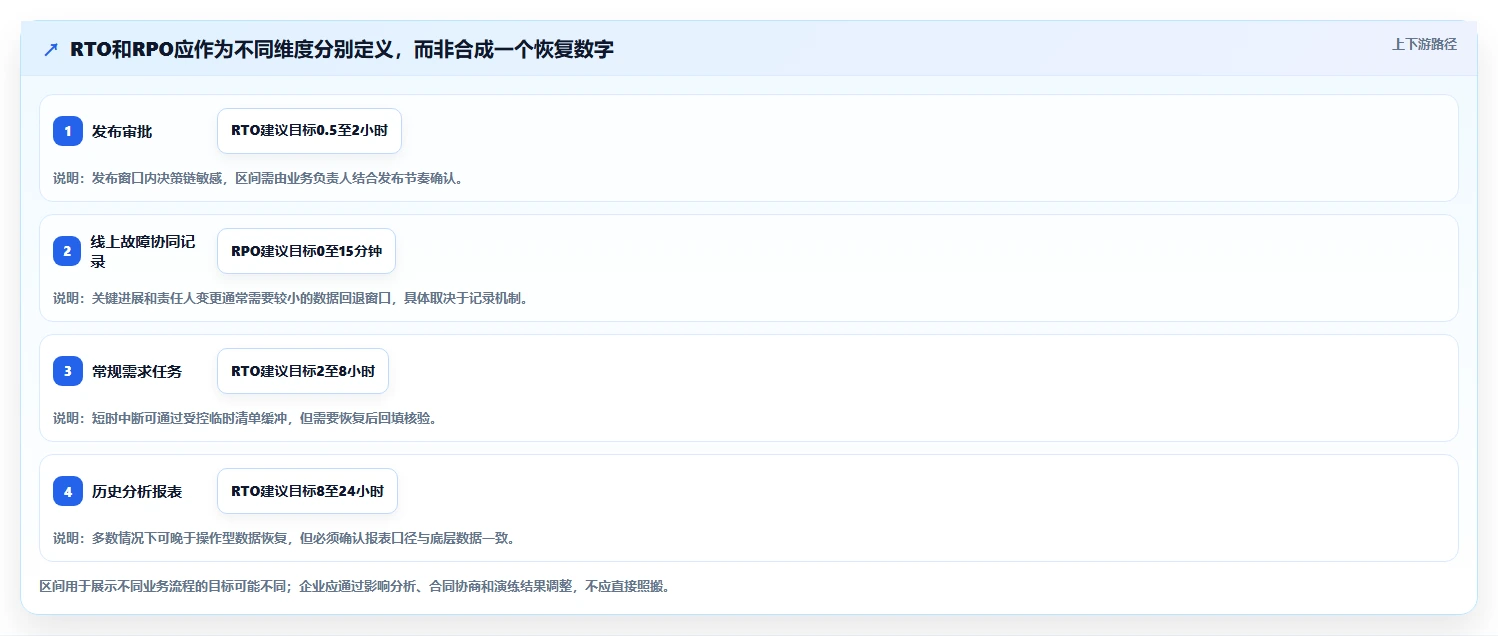The image size is (1498, 636).
Task: Click the RTO建议目标2至8小时 chip
Action: [x=303, y=371]
